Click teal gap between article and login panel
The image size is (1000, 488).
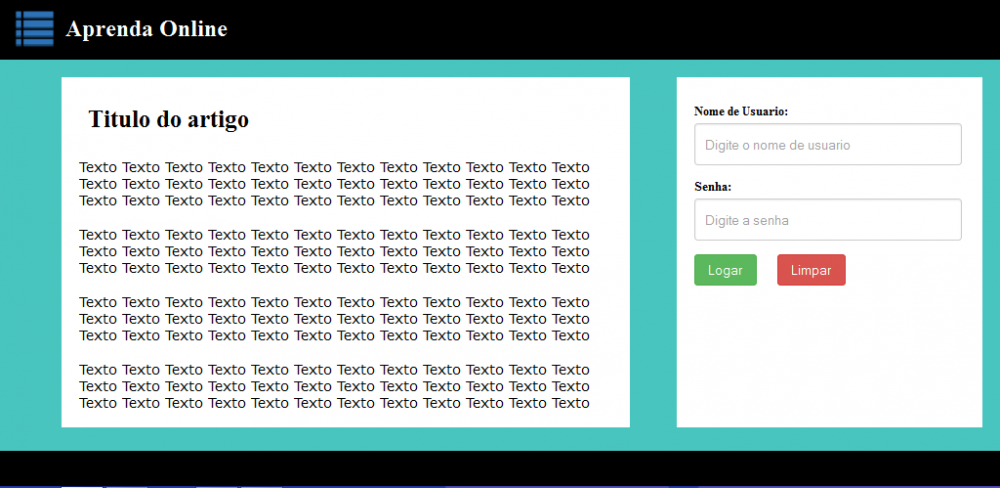click(x=653, y=252)
